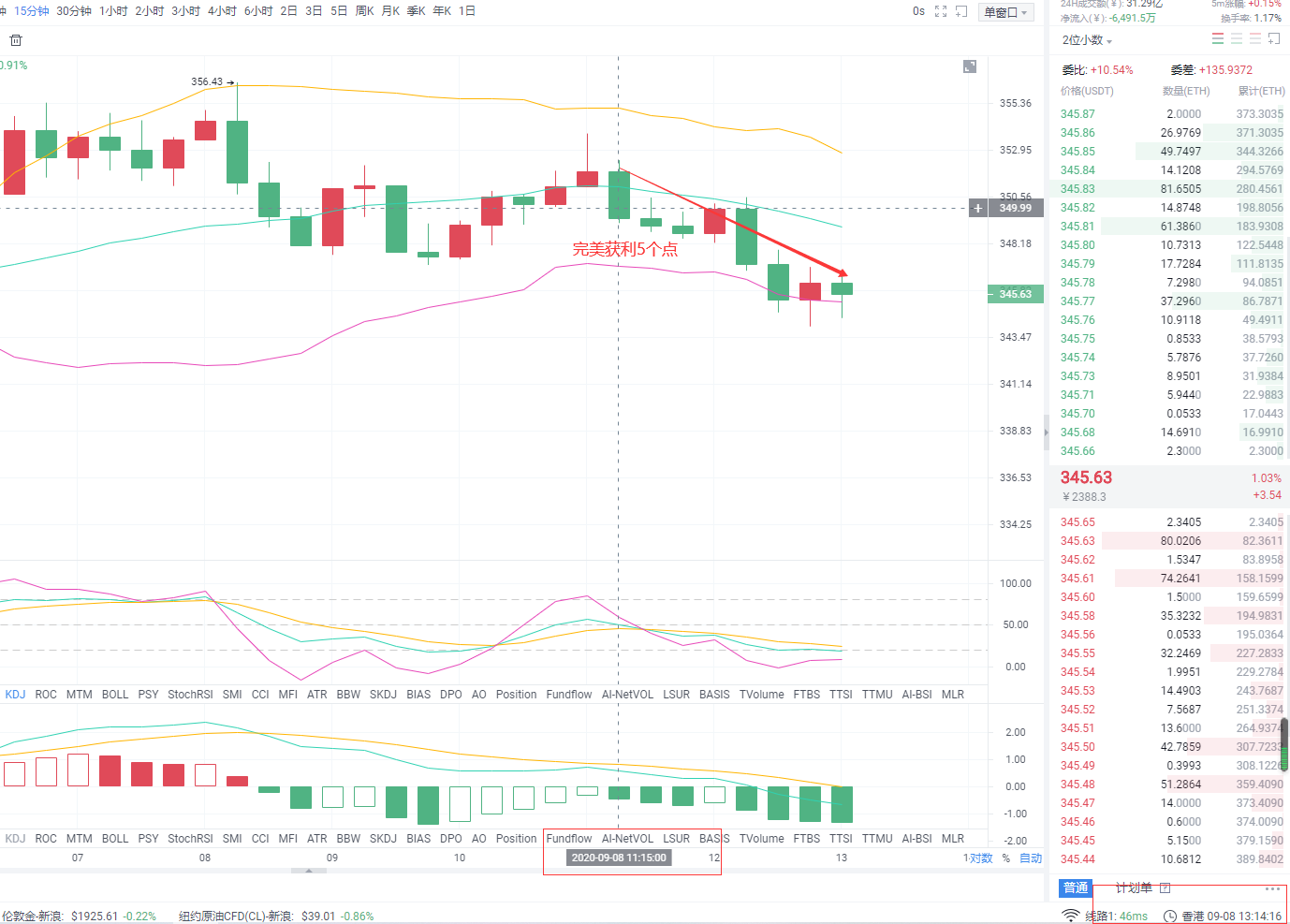Switch to the 计划单 order tab
1290x924 pixels.
pos(1134,887)
